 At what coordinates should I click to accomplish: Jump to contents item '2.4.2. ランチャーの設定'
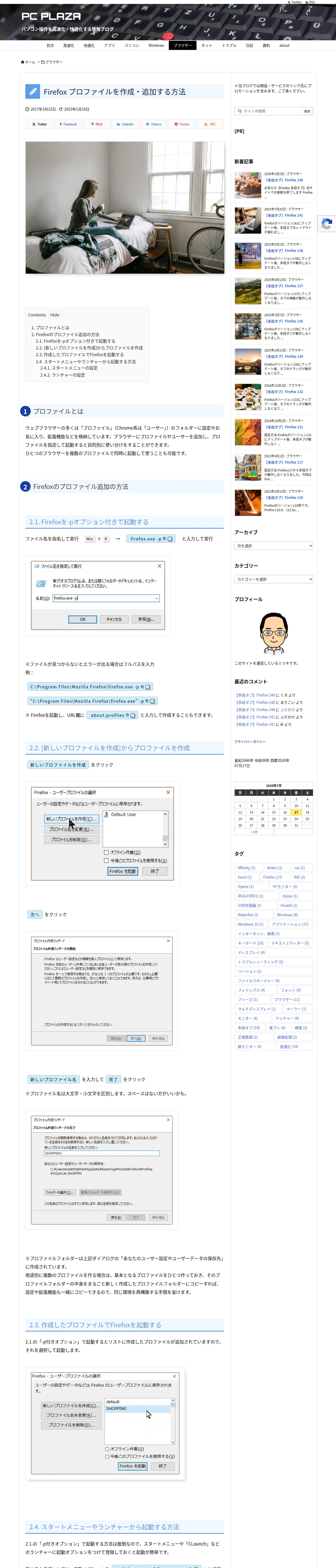[63, 375]
